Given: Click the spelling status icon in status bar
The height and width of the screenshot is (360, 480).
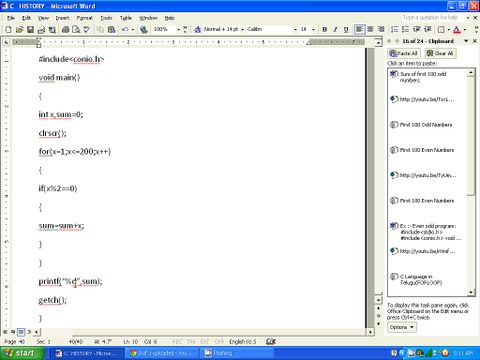Looking at the screenshot, I should click(x=271, y=341).
